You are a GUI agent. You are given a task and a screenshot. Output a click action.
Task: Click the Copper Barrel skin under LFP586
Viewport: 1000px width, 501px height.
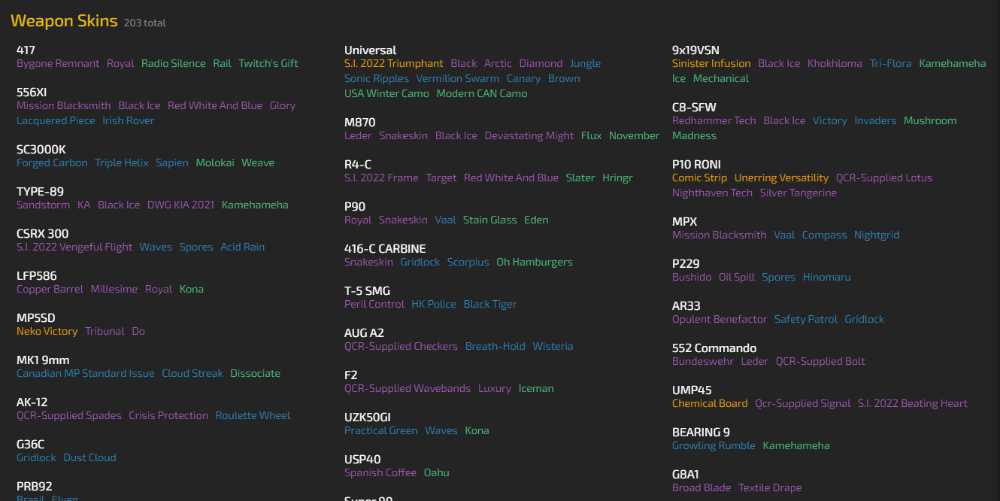(49, 289)
